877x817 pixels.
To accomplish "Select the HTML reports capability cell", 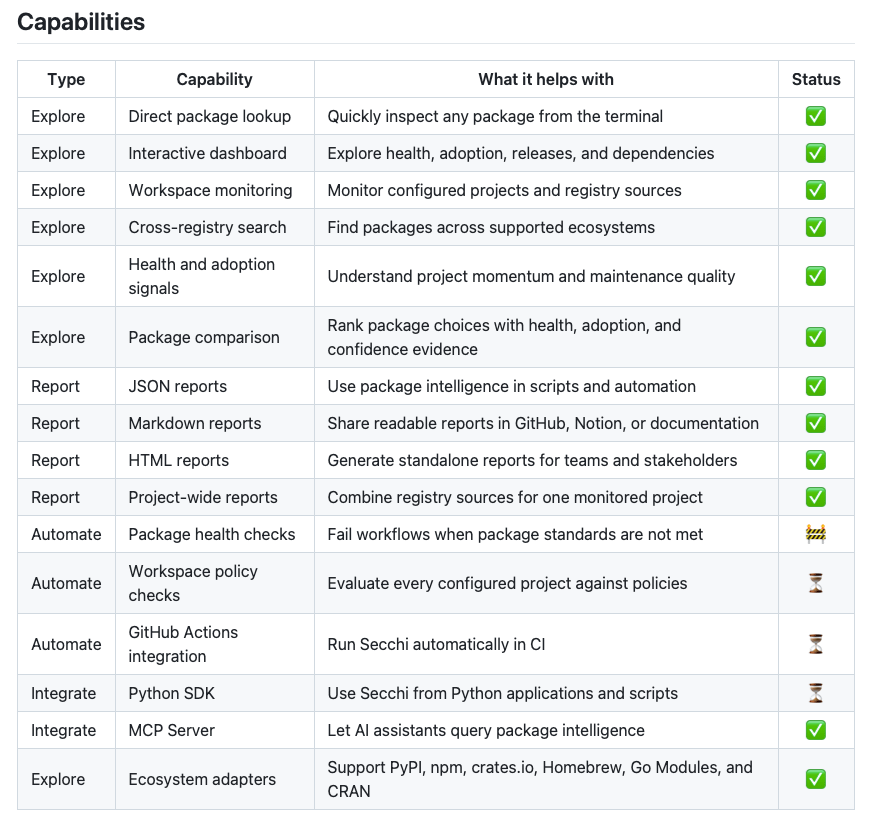I will point(215,460).
